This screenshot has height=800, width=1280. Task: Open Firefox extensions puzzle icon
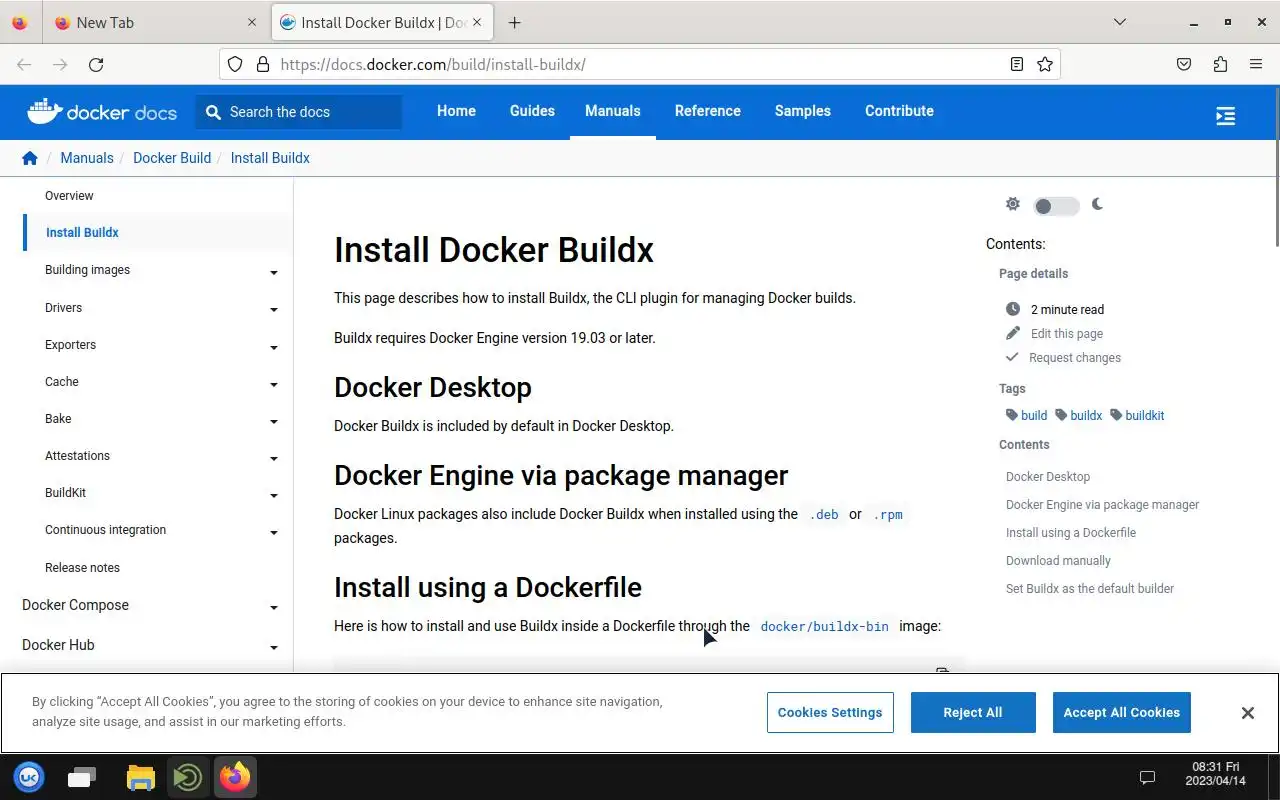[1220, 64]
